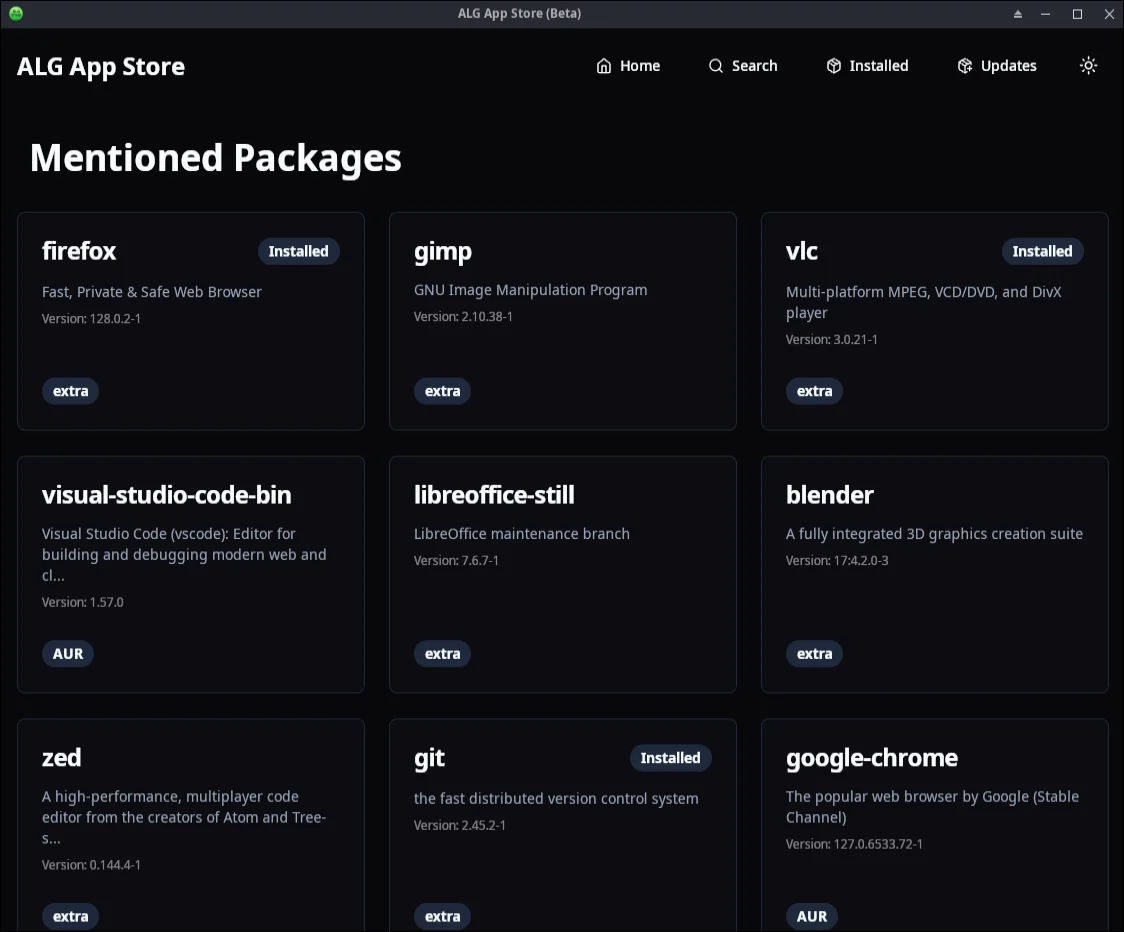Click git's Installed badge
Screen dimensions: 1124x932
[x=670, y=758]
